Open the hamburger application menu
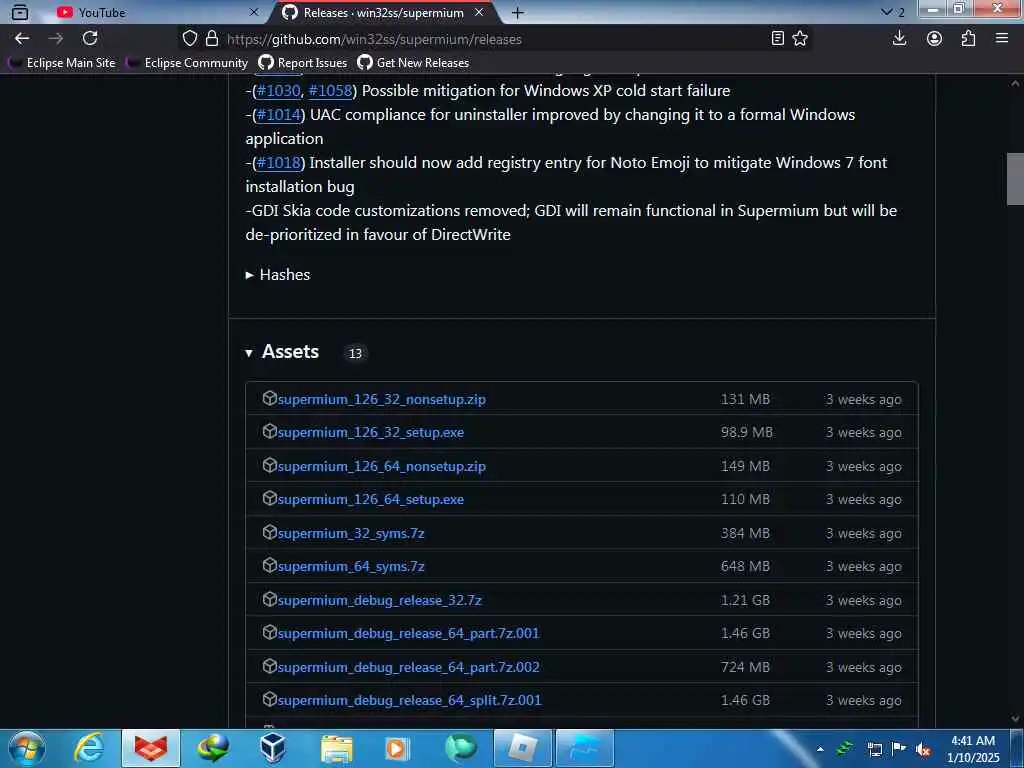The width and height of the screenshot is (1024, 768). (x=1002, y=39)
